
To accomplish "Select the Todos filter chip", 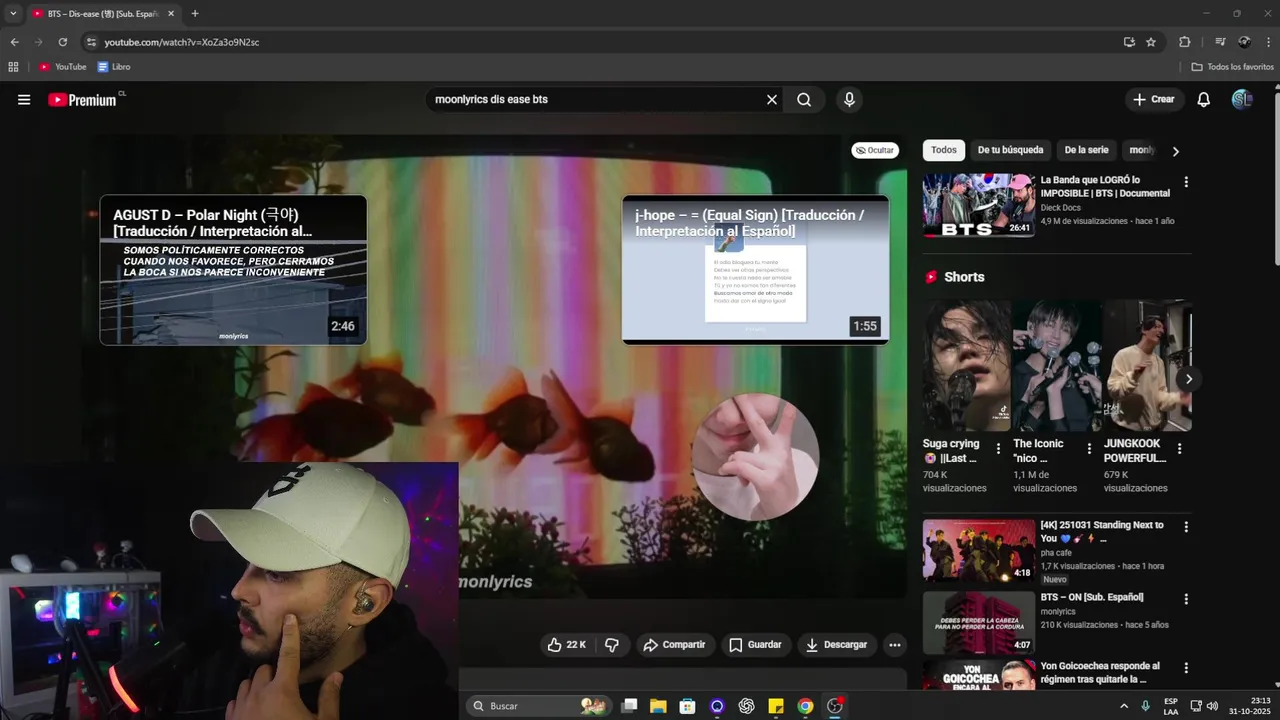I will click(944, 150).
